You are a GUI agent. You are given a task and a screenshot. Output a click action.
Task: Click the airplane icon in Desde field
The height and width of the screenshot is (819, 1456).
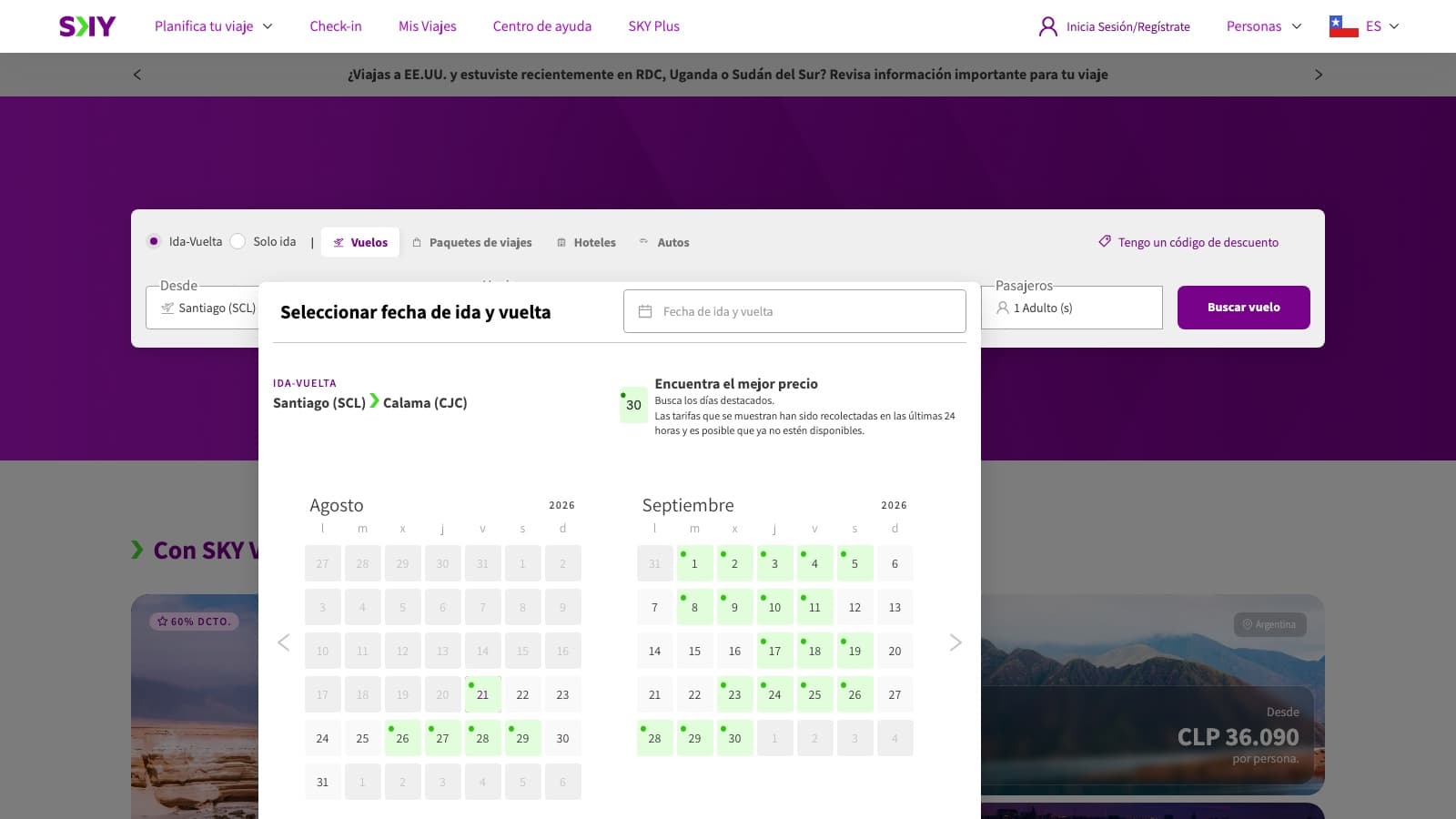pyautogui.click(x=167, y=308)
